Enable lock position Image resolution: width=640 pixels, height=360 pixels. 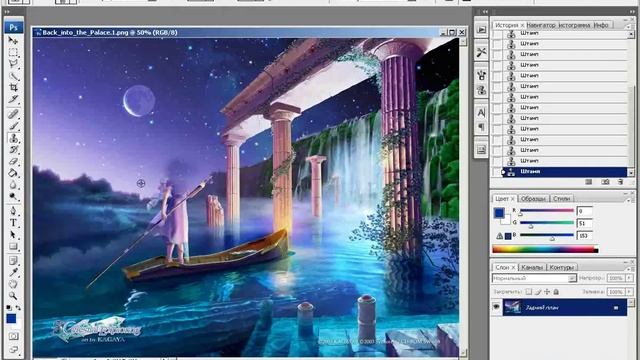point(547,292)
